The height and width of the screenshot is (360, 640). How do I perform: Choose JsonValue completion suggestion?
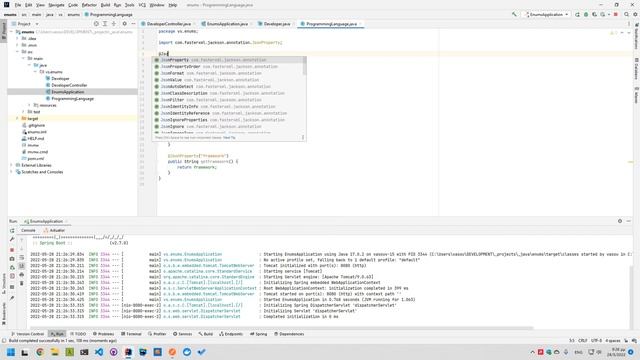(228, 80)
